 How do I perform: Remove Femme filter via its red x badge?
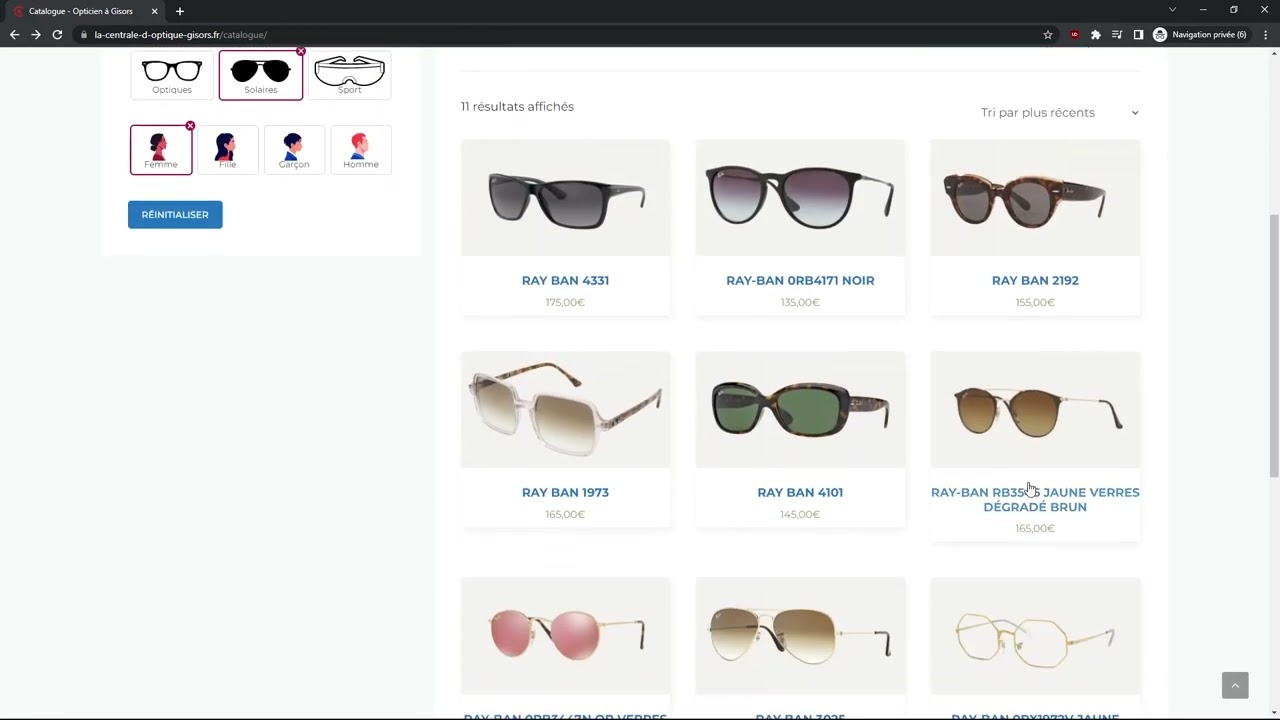(x=190, y=126)
